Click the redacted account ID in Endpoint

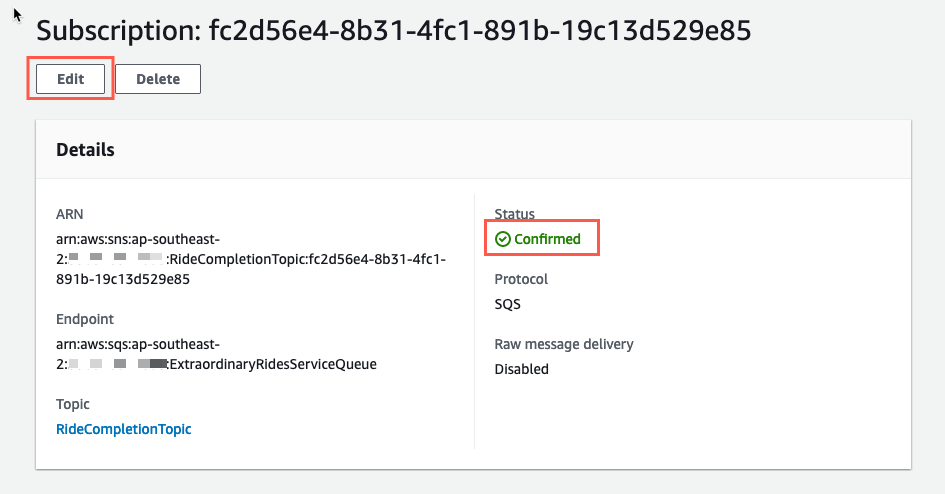pyautogui.click(x=117, y=363)
